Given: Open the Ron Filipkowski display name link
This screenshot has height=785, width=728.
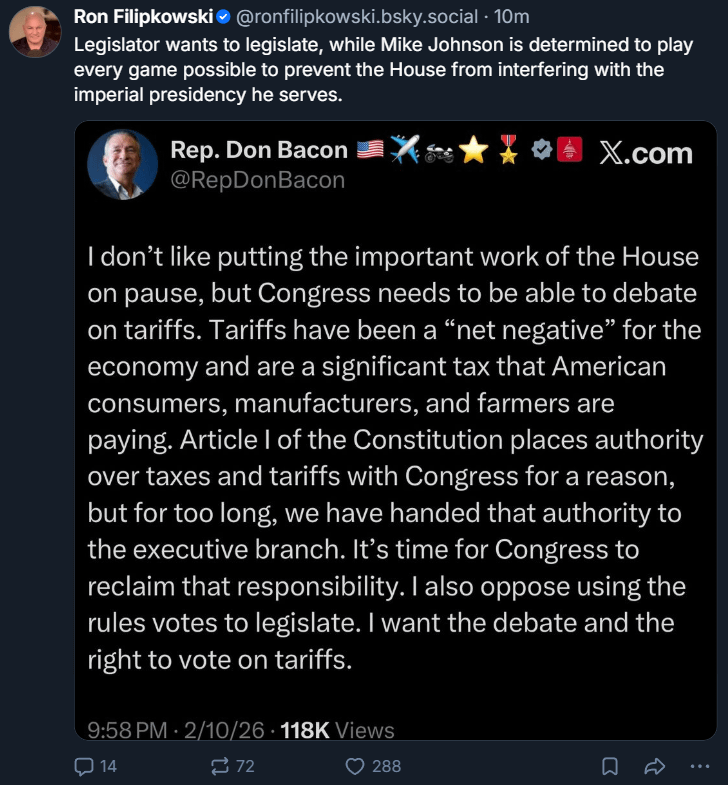Looking at the screenshot, I should pos(142,17).
